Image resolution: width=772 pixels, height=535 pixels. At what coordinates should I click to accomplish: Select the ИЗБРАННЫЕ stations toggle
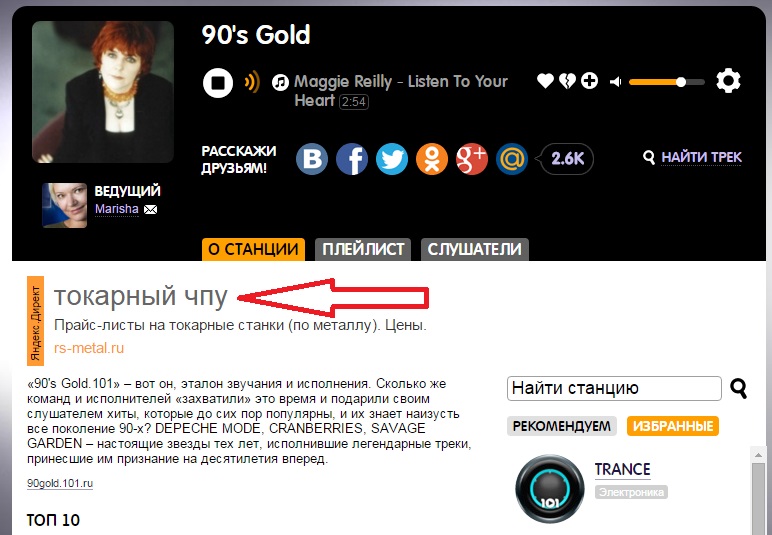pyautogui.click(x=673, y=426)
